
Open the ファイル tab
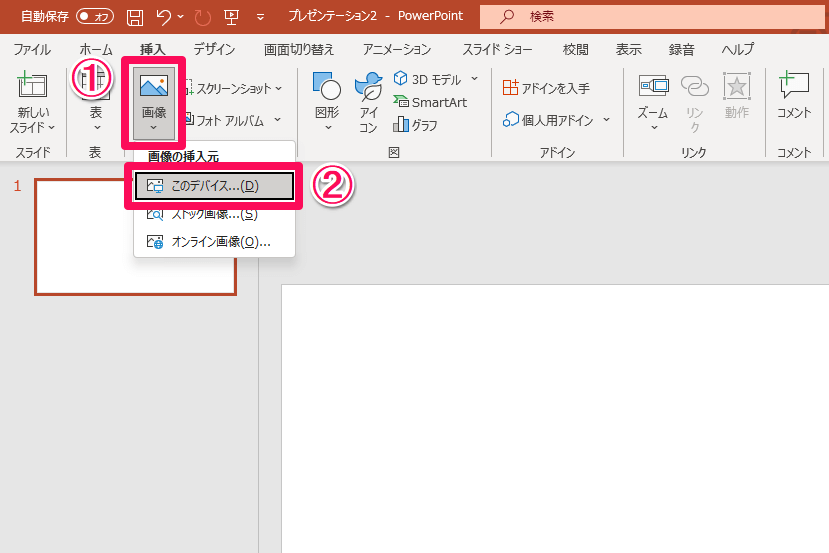(x=32, y=49)
